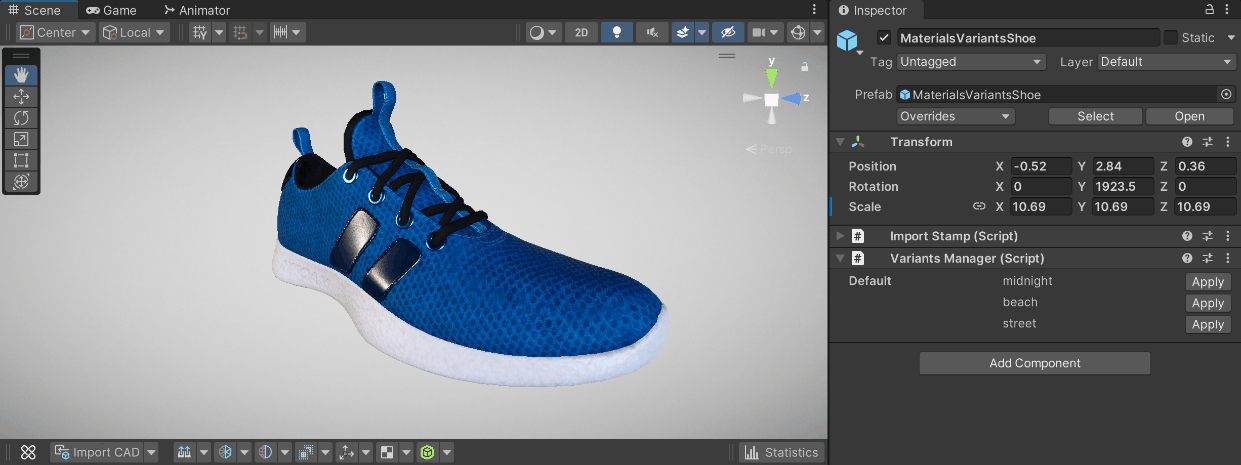Click the Position X input field
The height and width of the screenshot is (465, 1241).
click(1041, 166)
